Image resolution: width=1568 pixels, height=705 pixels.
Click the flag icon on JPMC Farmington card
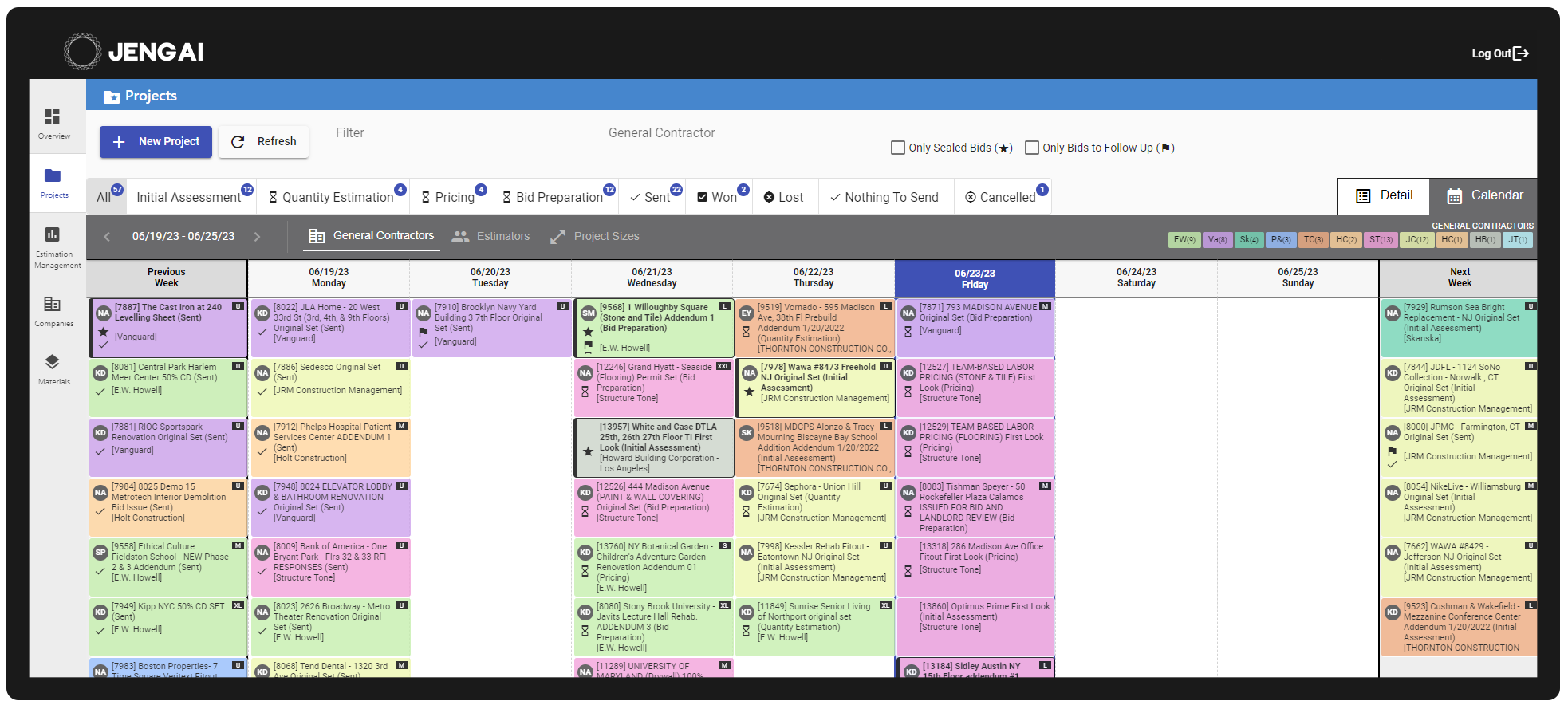pos(1392,451)
